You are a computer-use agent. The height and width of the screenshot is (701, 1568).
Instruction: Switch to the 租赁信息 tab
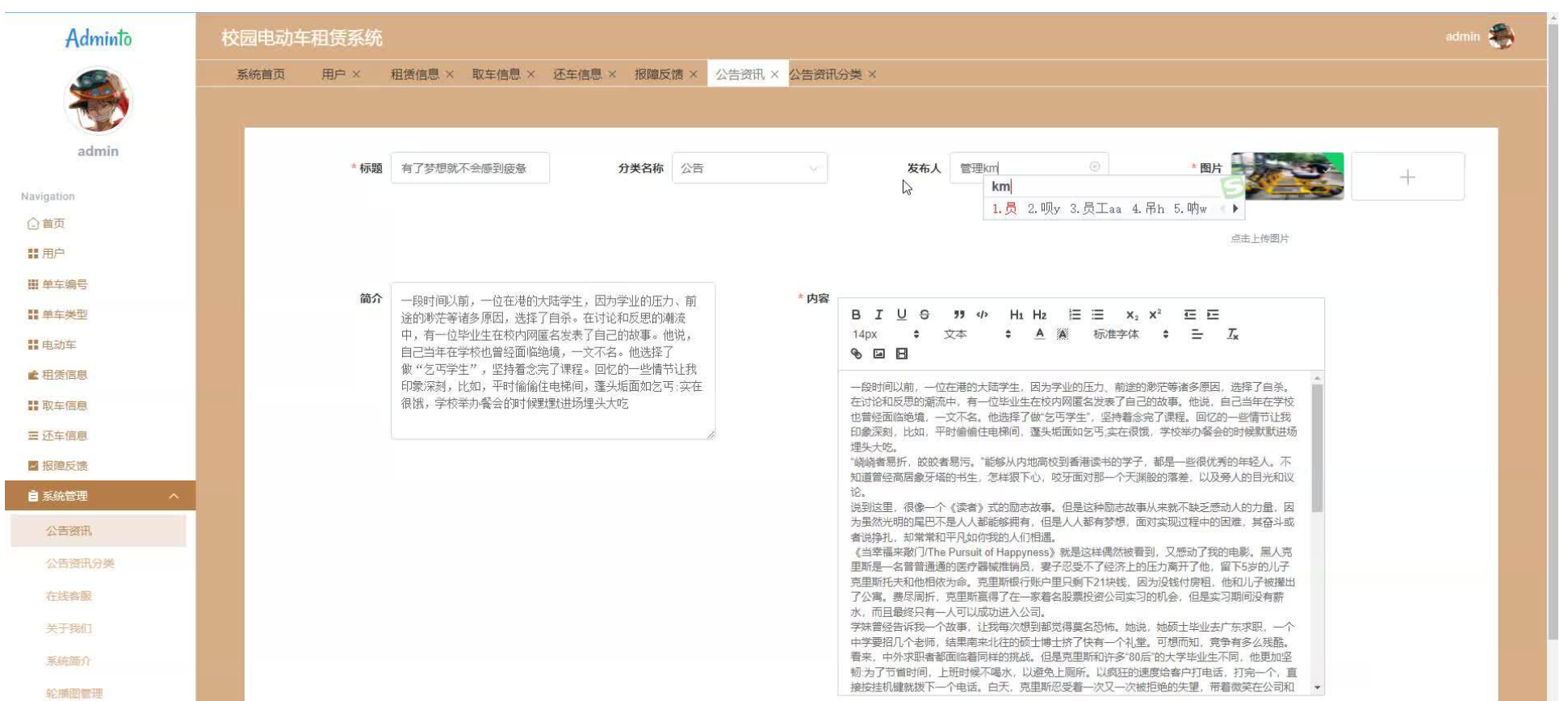point(415,74)
